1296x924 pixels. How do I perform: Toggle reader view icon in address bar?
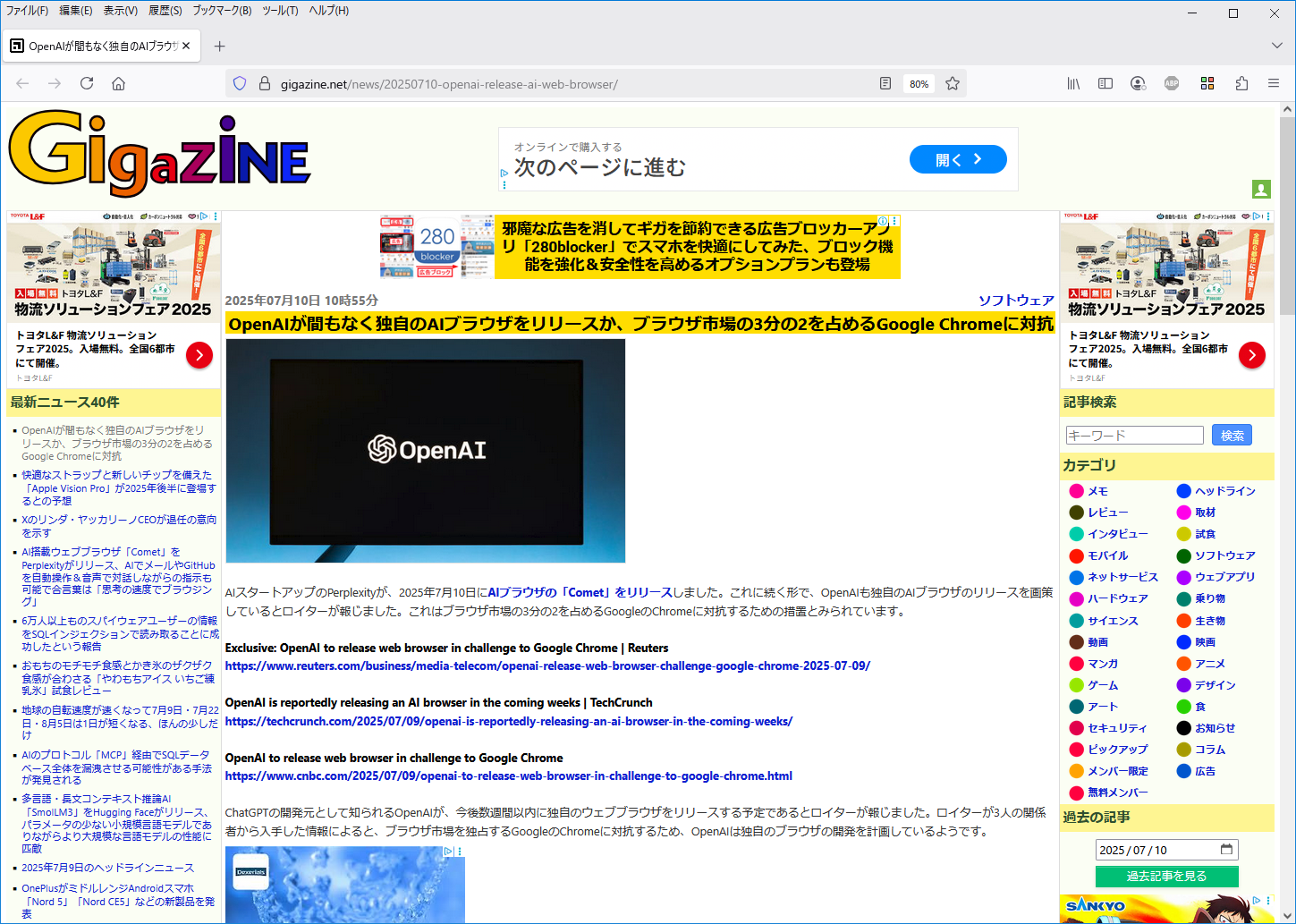(x=885, y=83)
